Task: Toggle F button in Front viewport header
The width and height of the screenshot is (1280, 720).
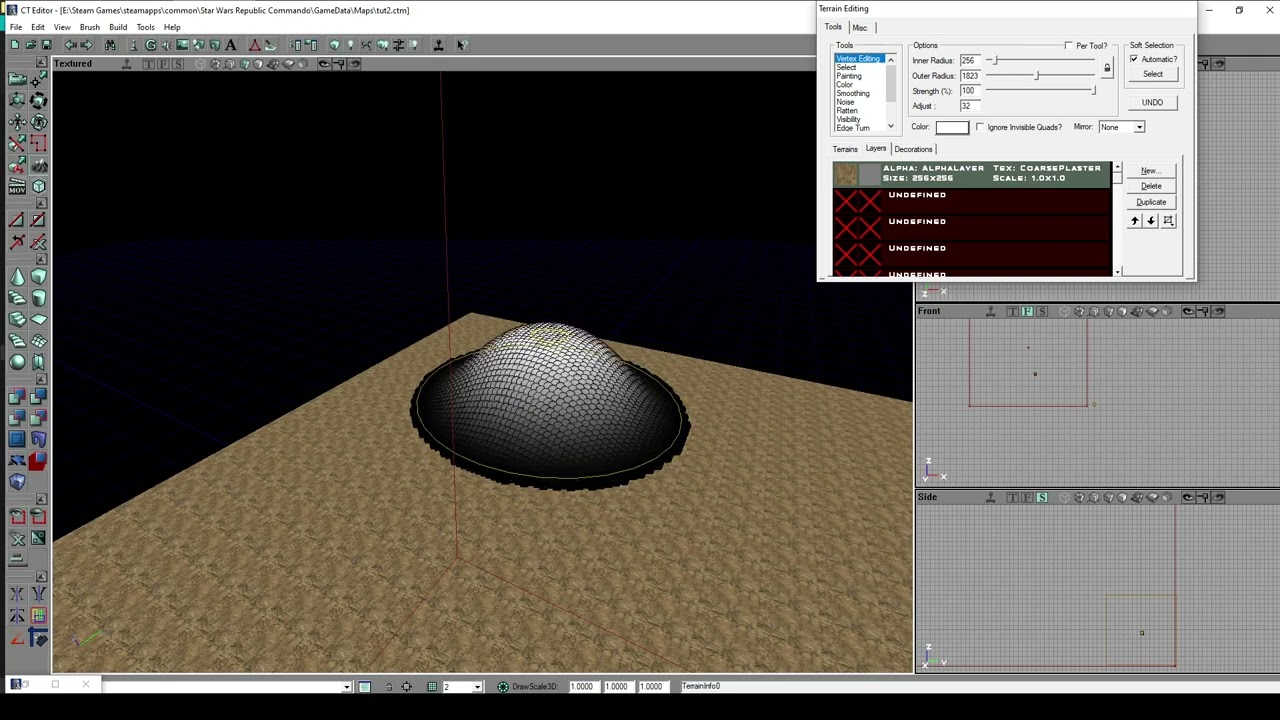Action: (1027, 311)
